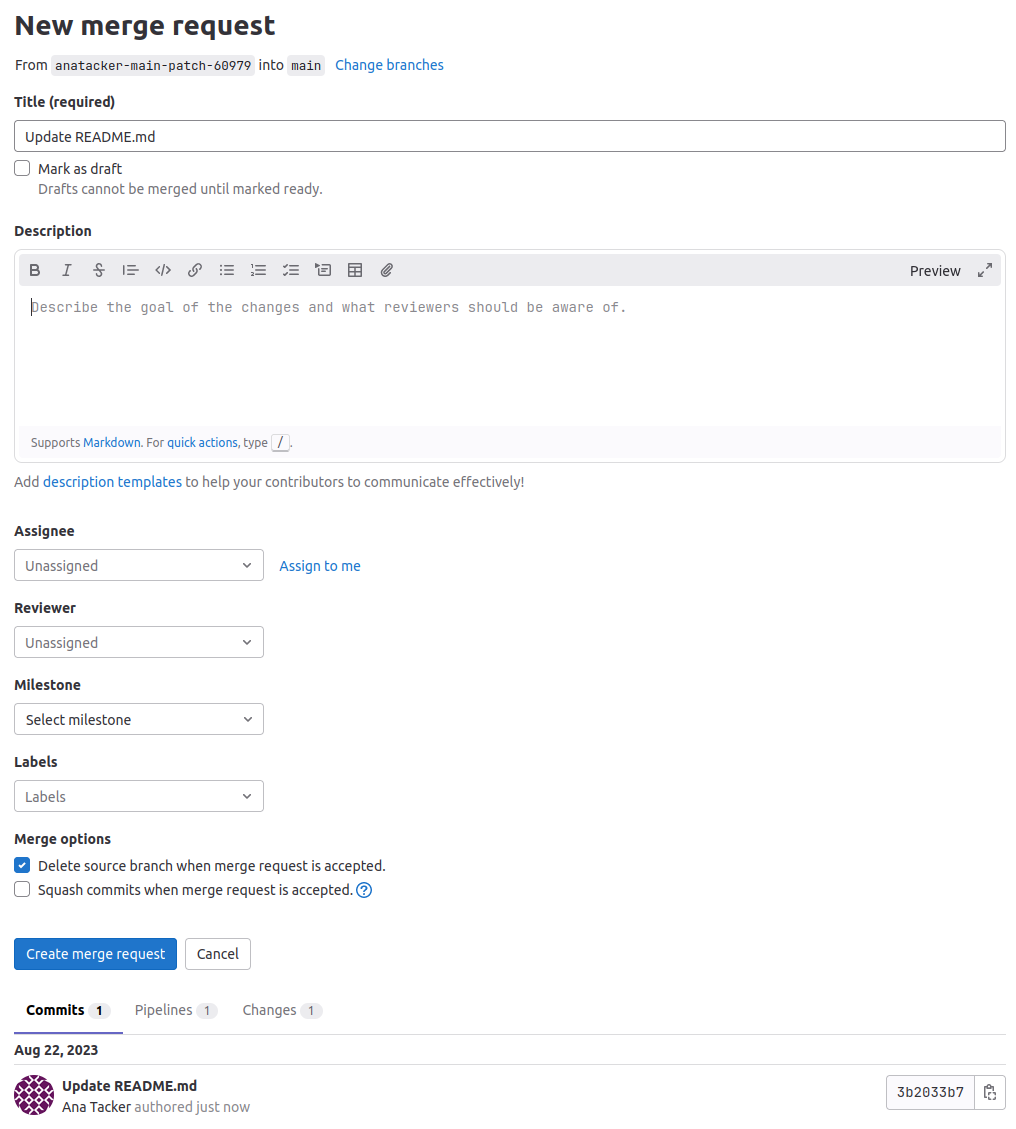
Task: Open the Select milestone dropdown
Action: pos(138,719)
